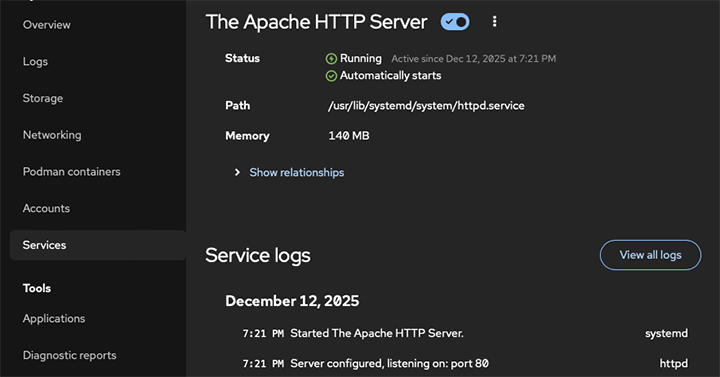
Task: Go to Storage in the sidebar
Action: [43, 98]
